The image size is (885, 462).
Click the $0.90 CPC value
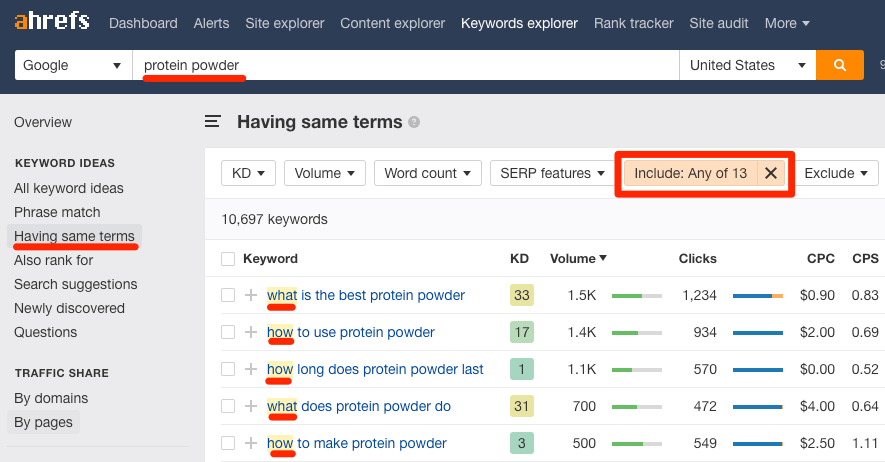[817, 295]
